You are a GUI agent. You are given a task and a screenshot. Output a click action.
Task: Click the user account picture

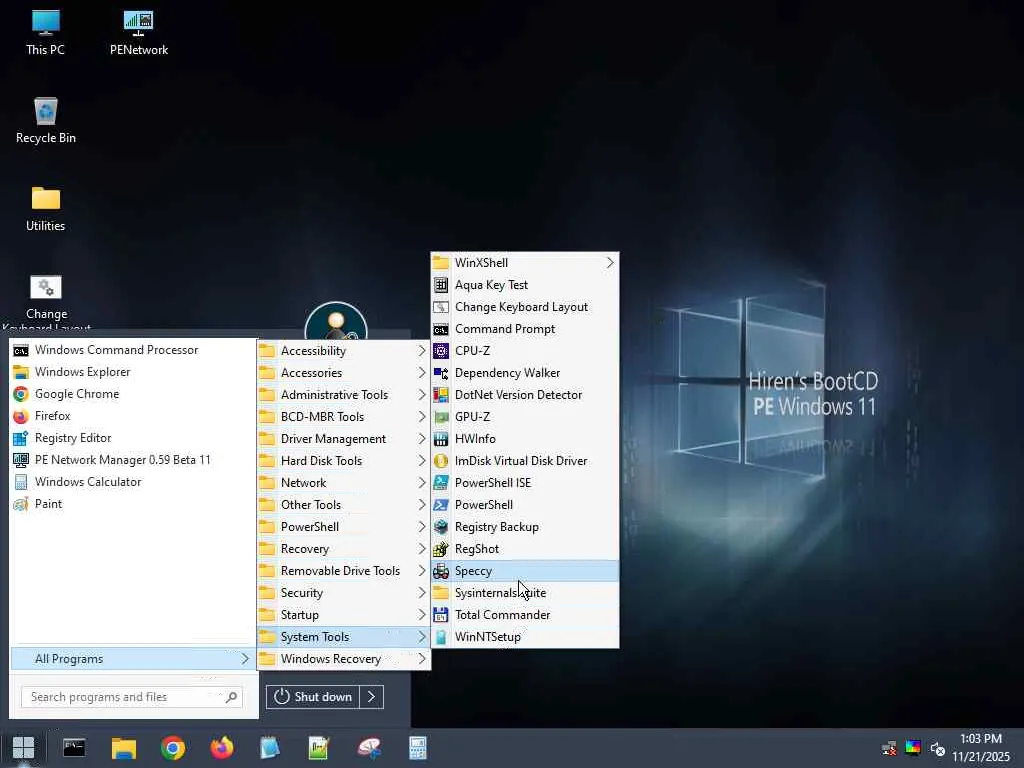coord(336,321)
